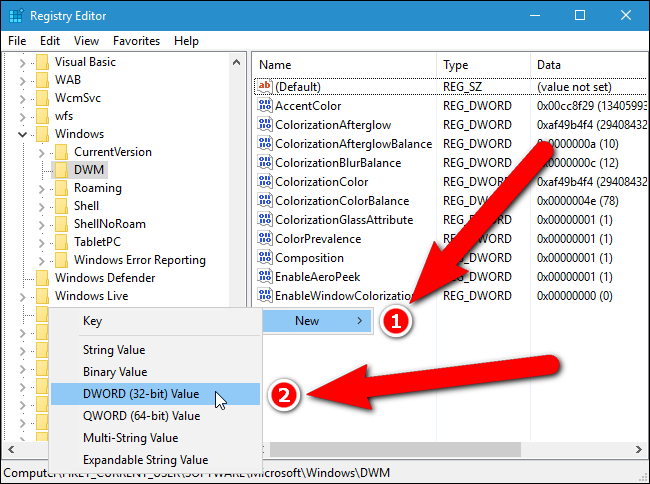650x484 pixels.
Task: Click the CurrentVersion folder icon
Action: (61, 152)
